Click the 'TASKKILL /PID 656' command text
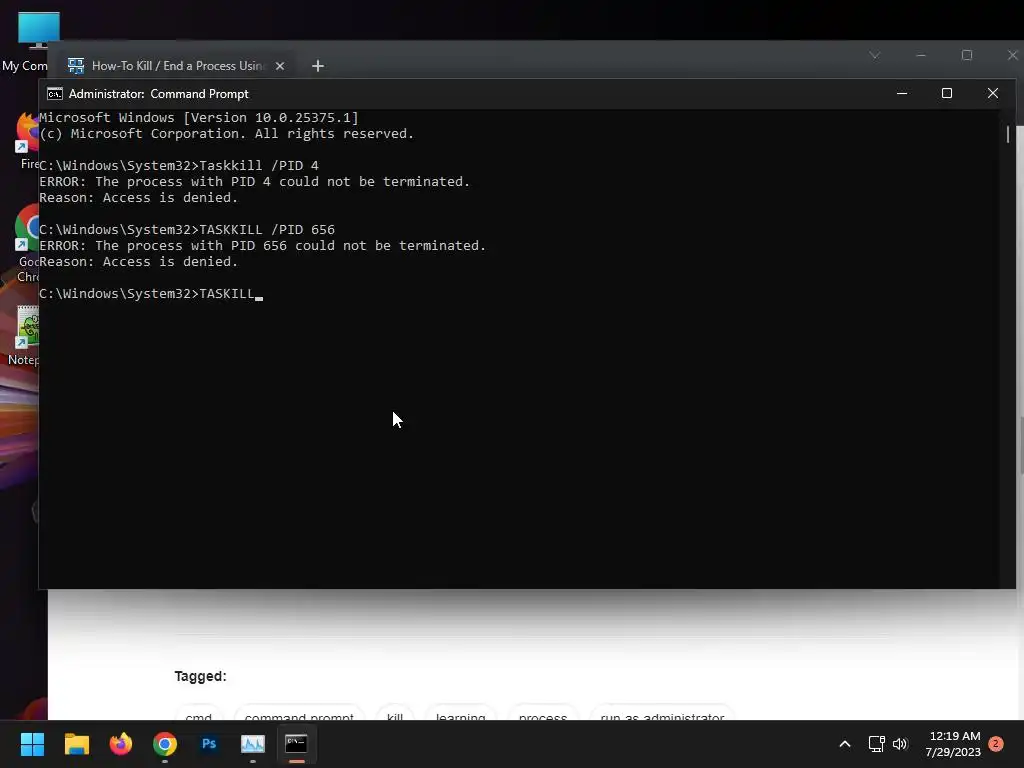Screen dimensions: 1024x768 click(267, 230)
